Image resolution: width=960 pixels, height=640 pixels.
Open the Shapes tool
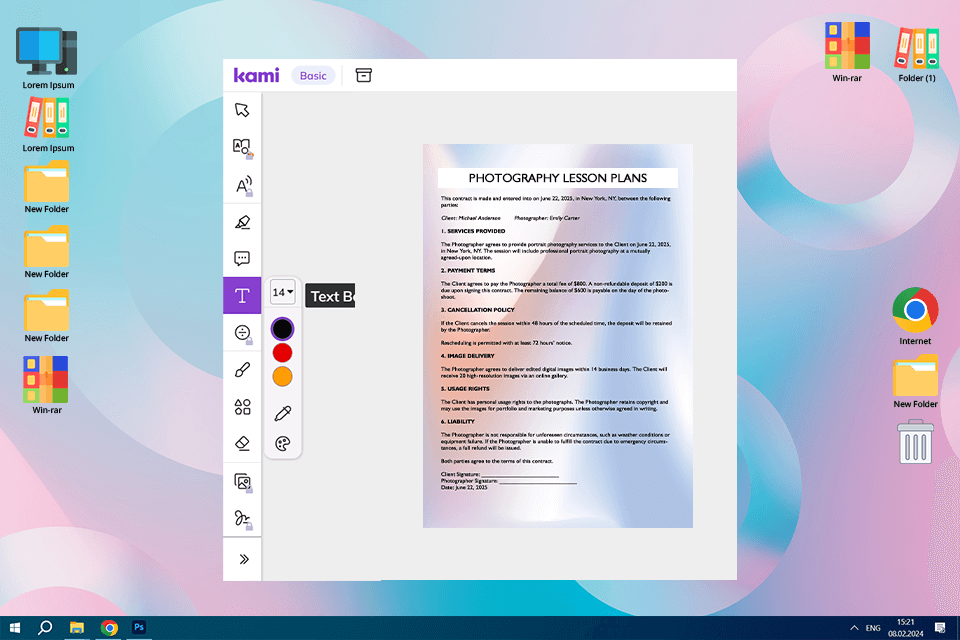[242, 407]
